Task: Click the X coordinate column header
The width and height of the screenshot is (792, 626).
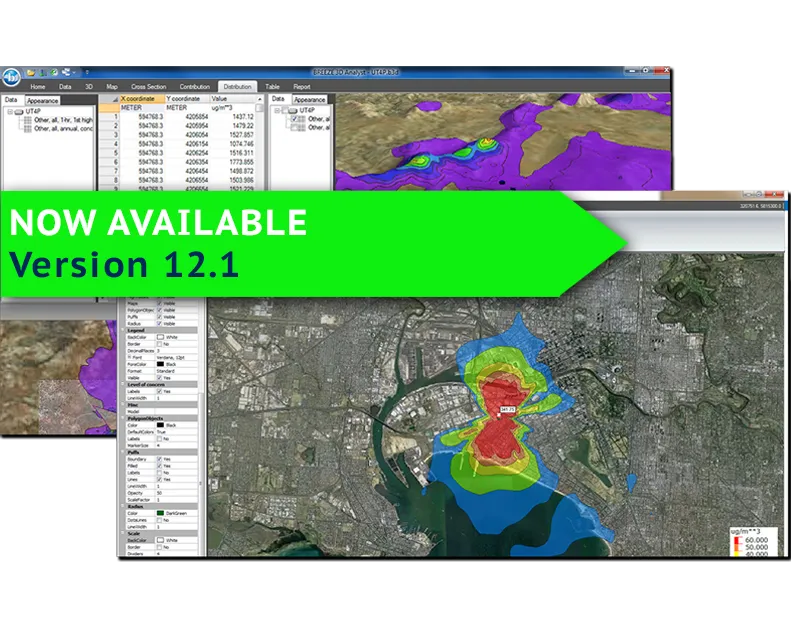Action: pos(136,99)
